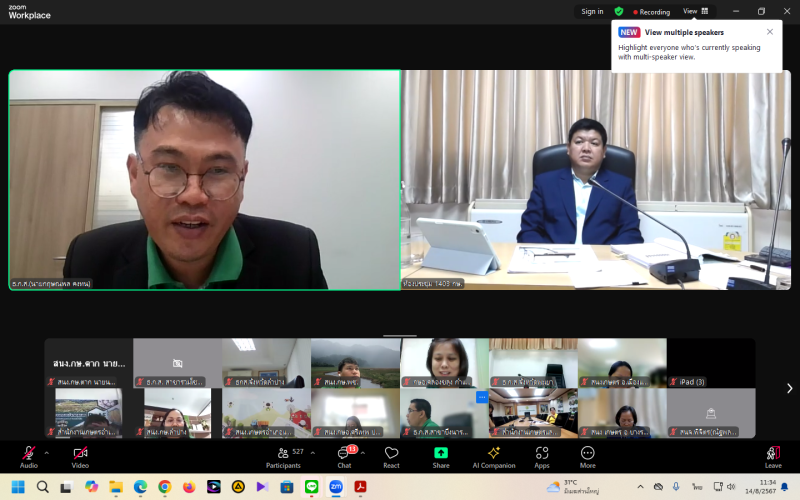Expand the Chat options caret
The height and width of the screenshot is (500, 800).
[365, 452]
